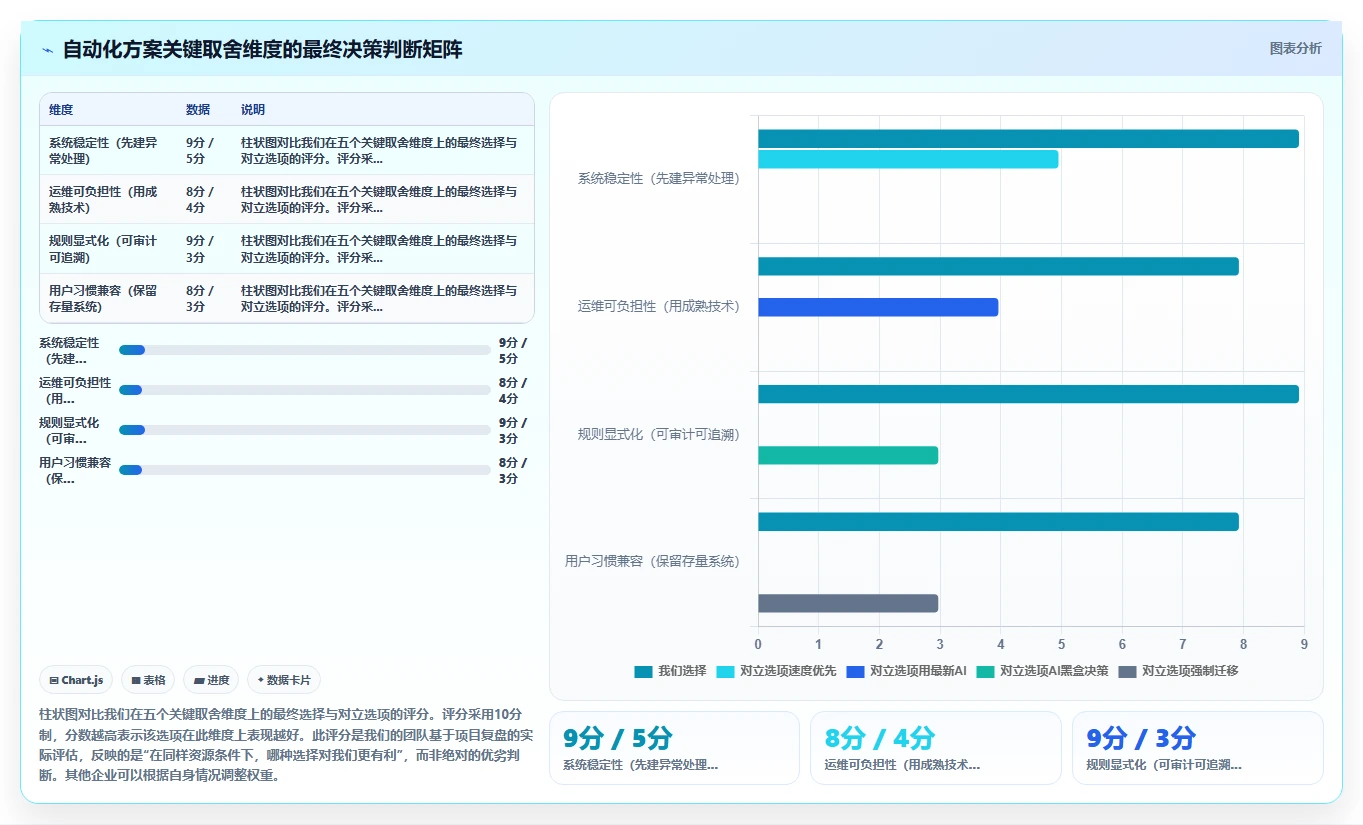Click the y-axis label 运维可负担性（用成熟技术）

659,306
